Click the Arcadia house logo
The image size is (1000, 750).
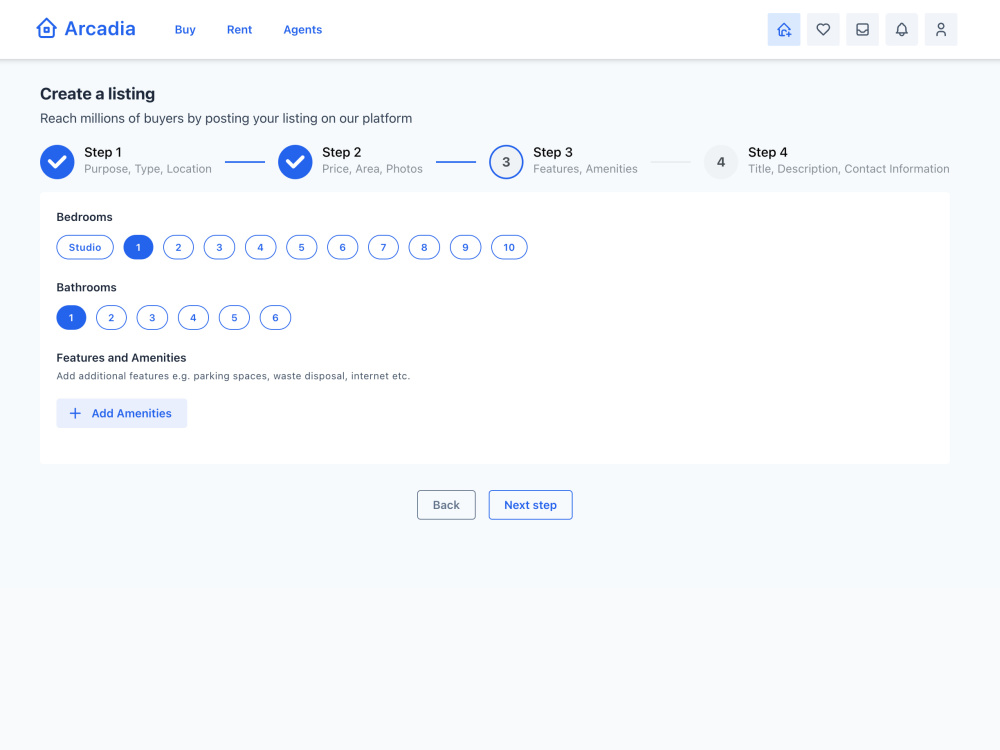coord(47,29)
